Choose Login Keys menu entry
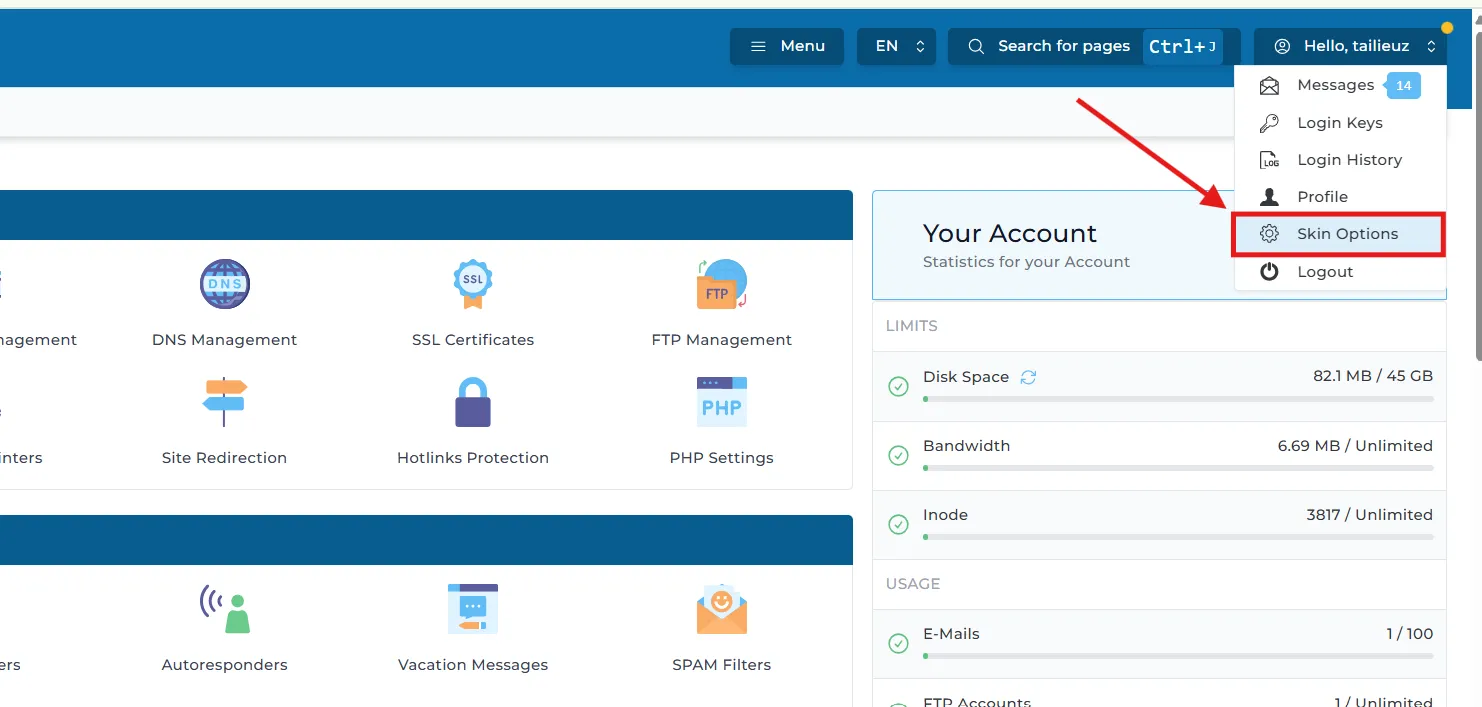 [x=1339, y=123]
